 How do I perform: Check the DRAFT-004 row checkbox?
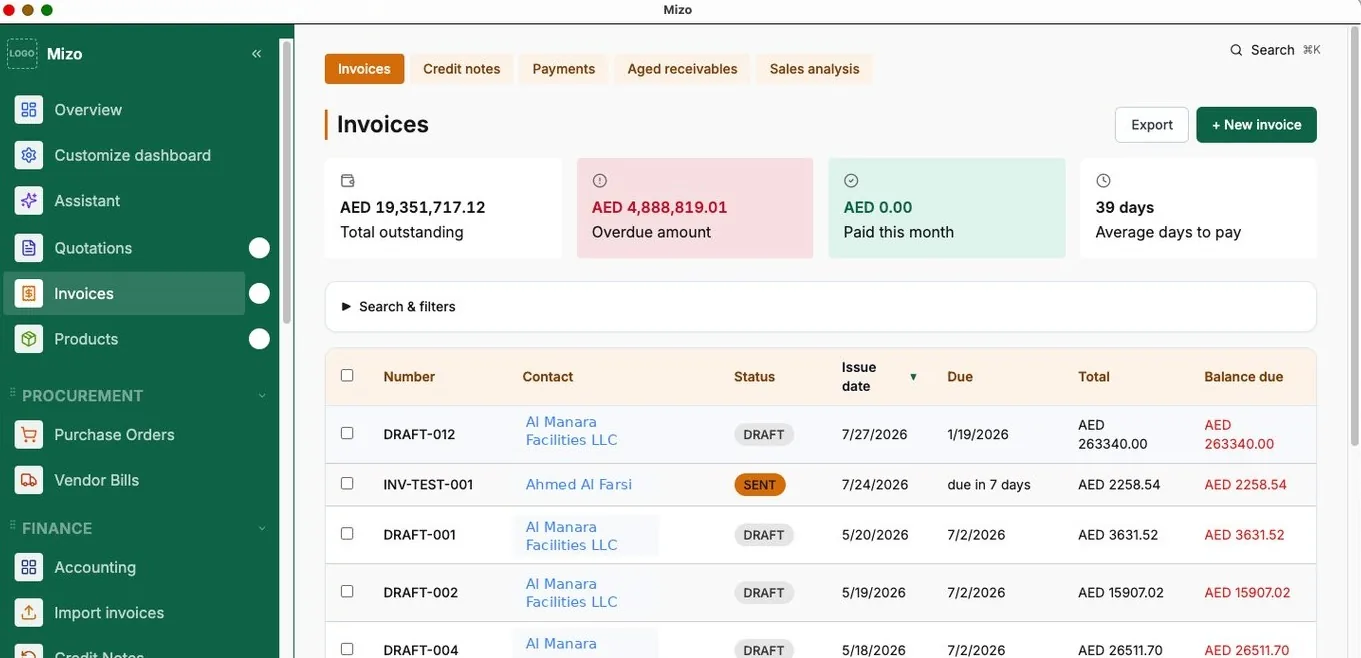coord(347,649)
